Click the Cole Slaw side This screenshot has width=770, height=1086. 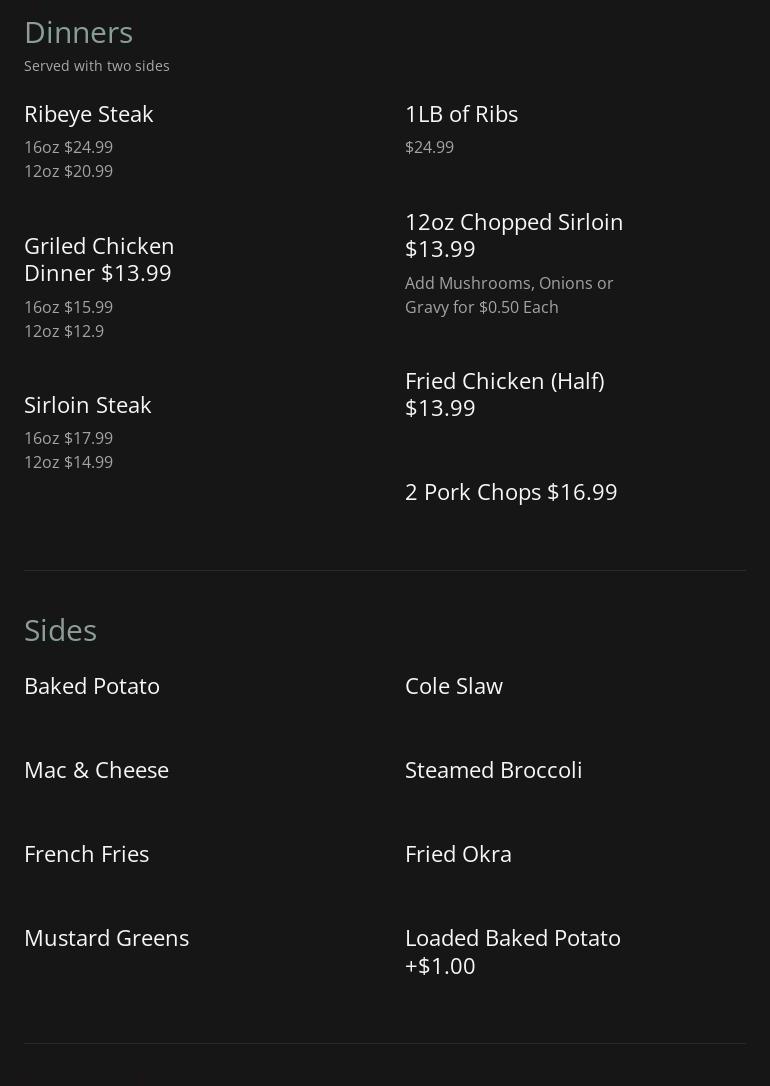[453, 686]
